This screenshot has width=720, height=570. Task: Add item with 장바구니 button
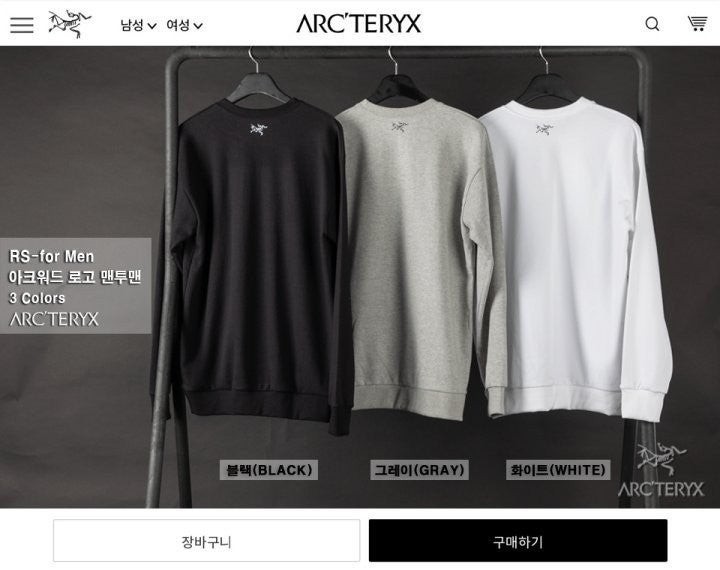pyautogui.click(x=206, y=541)
